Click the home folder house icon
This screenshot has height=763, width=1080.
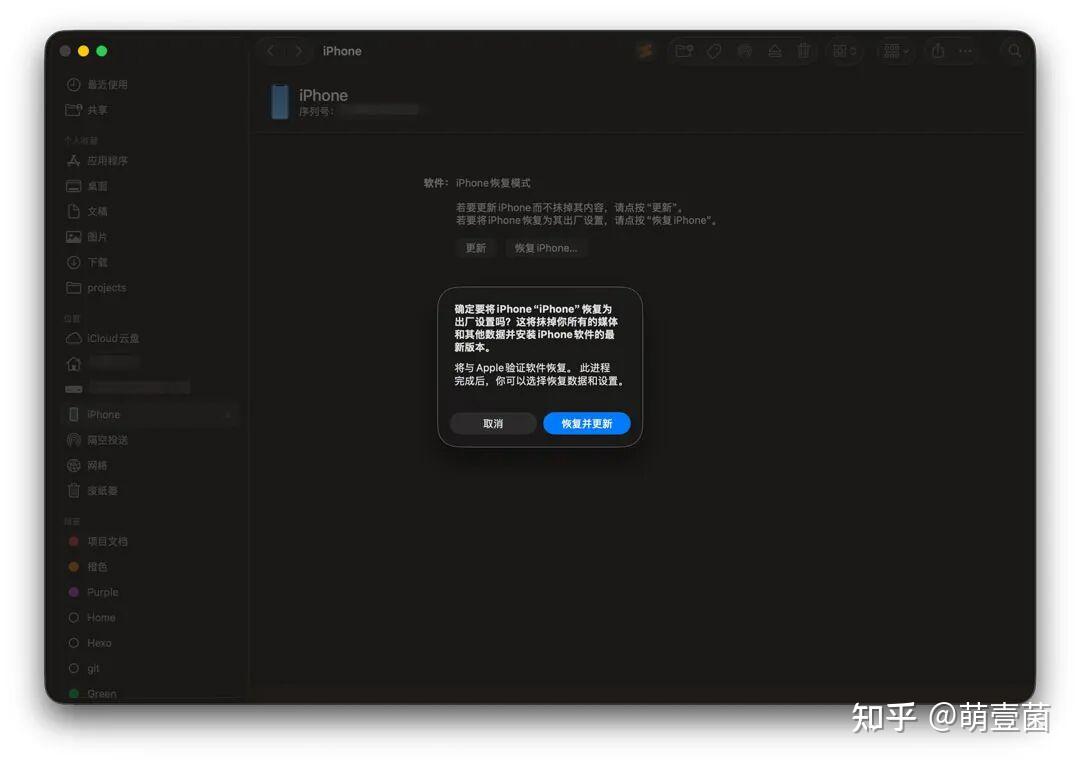click(x=74, y=364)
